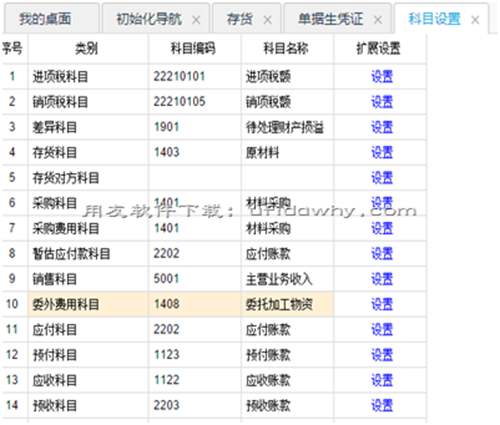500x425 pixels.
Task: Click 设置 link in row 6 采购科目
Action: point(382,203)
